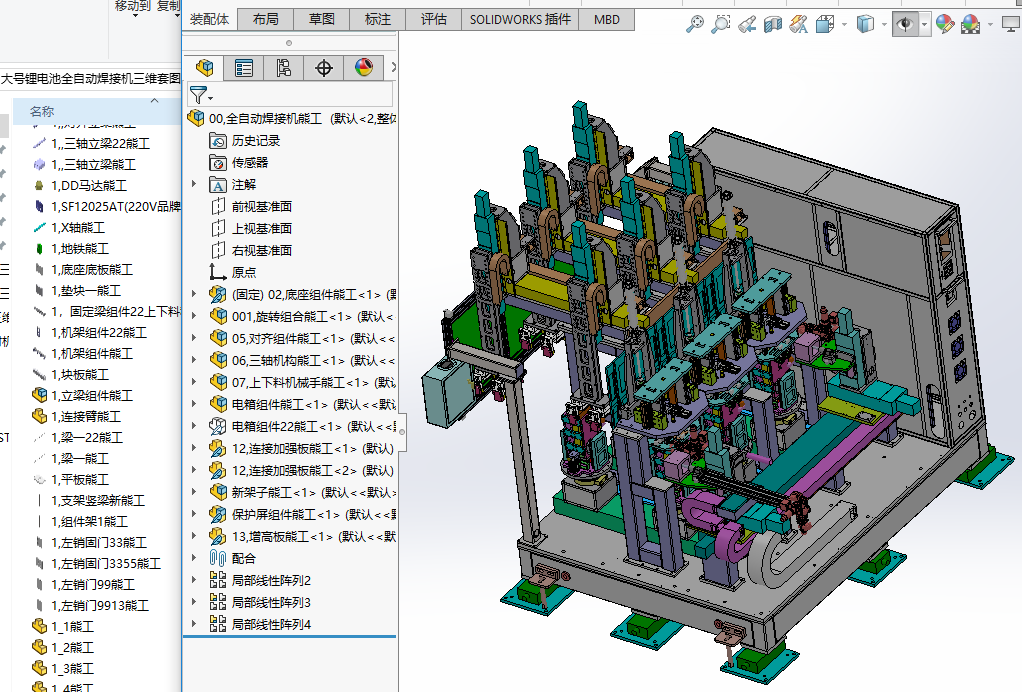Open the 评估 command tab
1022x692 pixels.
click(433, 20)
